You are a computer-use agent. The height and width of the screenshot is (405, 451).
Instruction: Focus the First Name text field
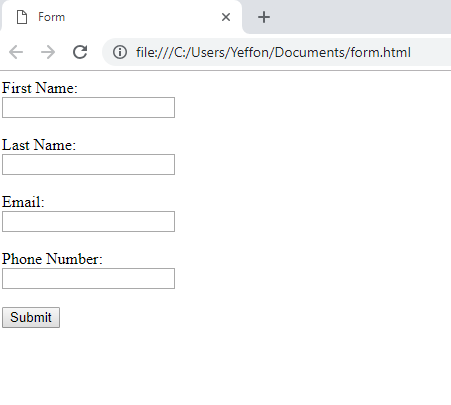88,107
